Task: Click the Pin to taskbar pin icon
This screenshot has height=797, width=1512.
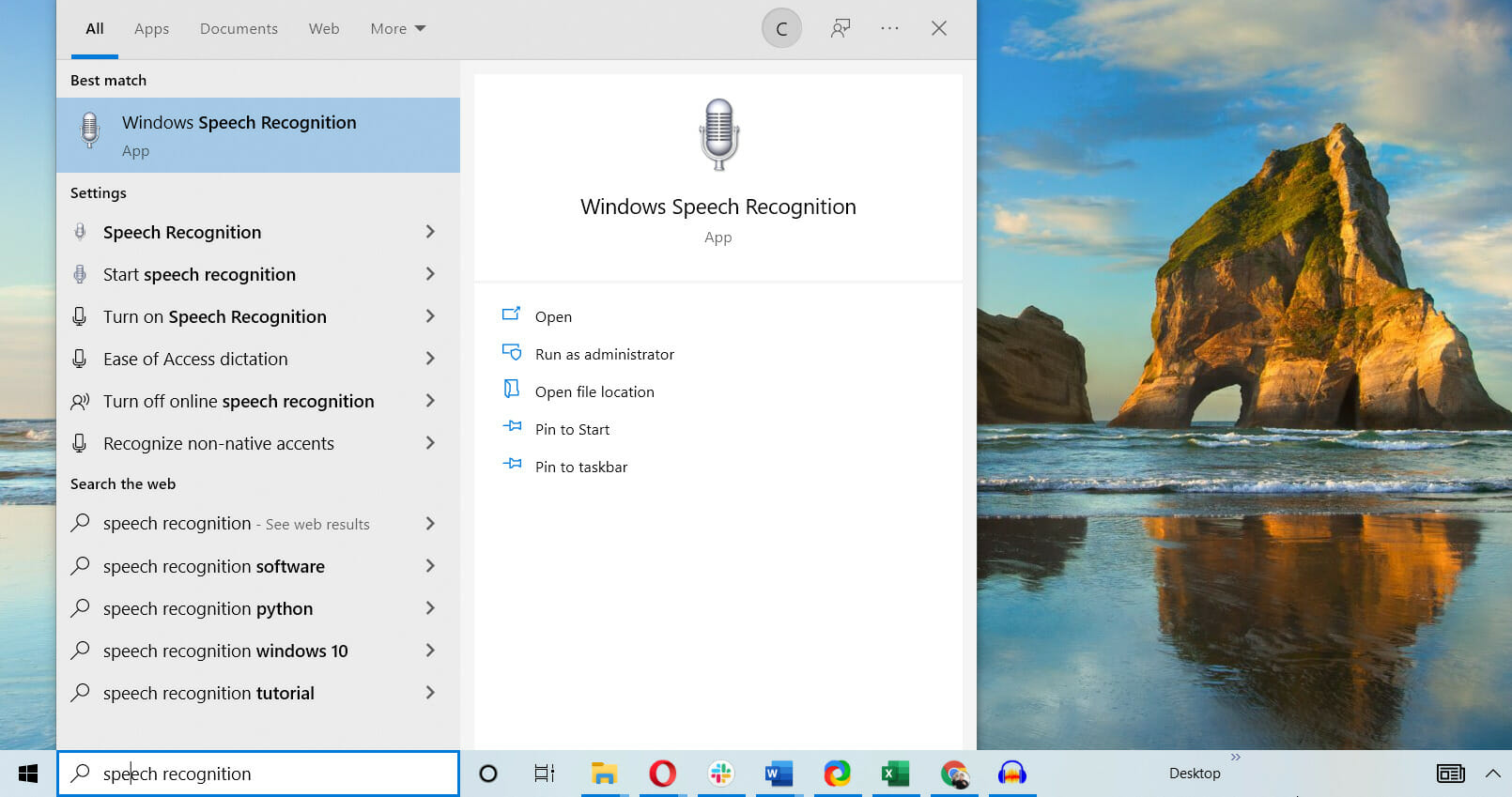Action: (x=512, y=464)
